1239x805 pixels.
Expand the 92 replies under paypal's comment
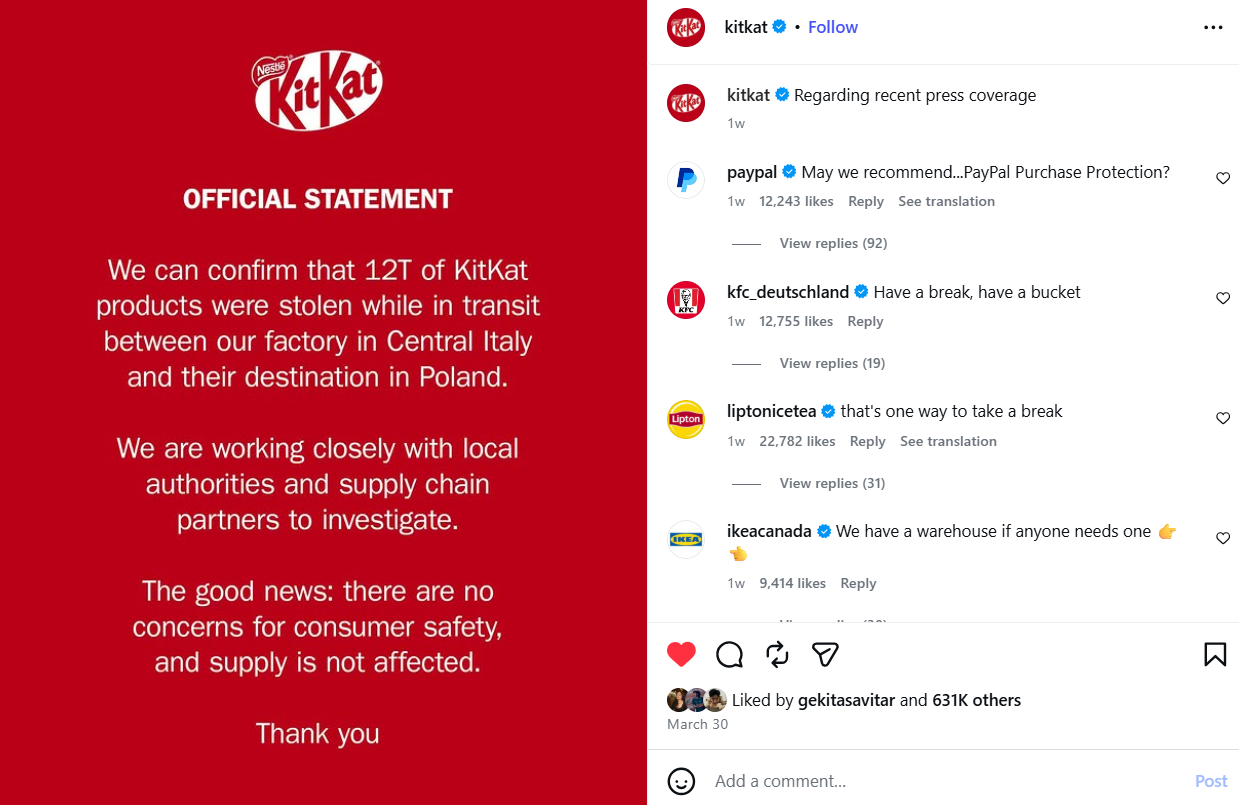pyautogui.click(x=833, y=243)
